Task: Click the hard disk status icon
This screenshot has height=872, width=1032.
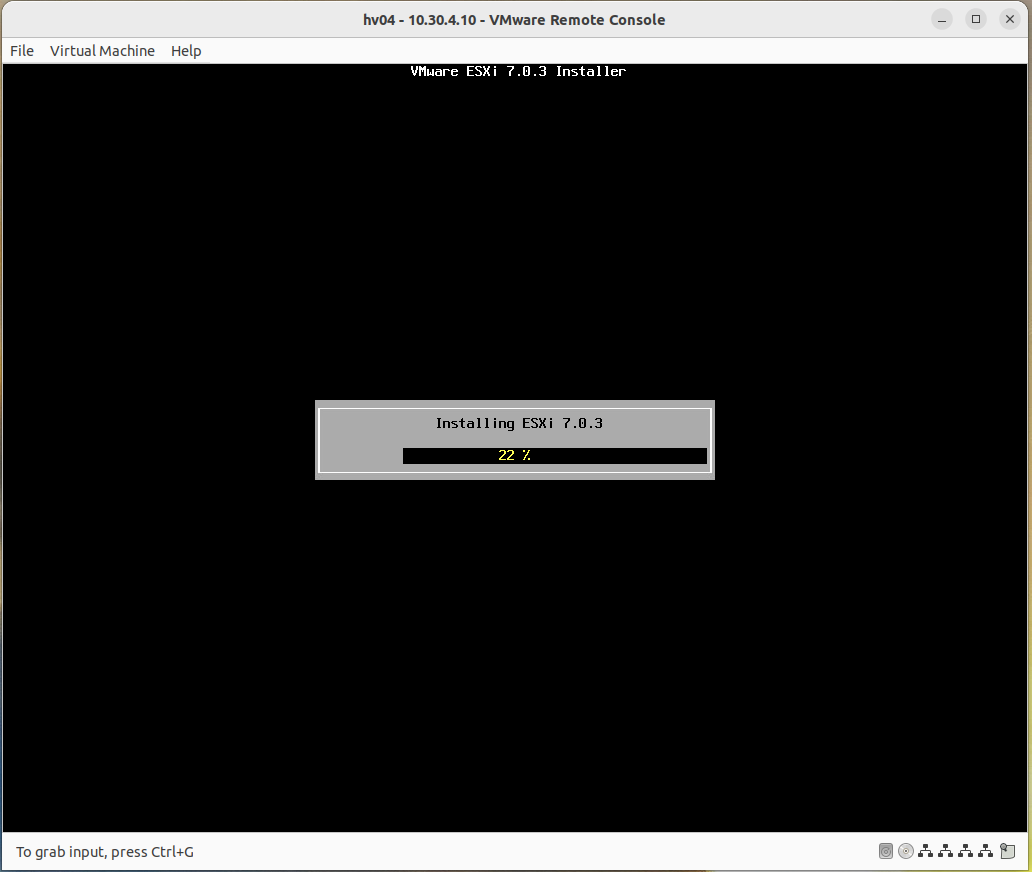Action: click(x=886, y=851)
